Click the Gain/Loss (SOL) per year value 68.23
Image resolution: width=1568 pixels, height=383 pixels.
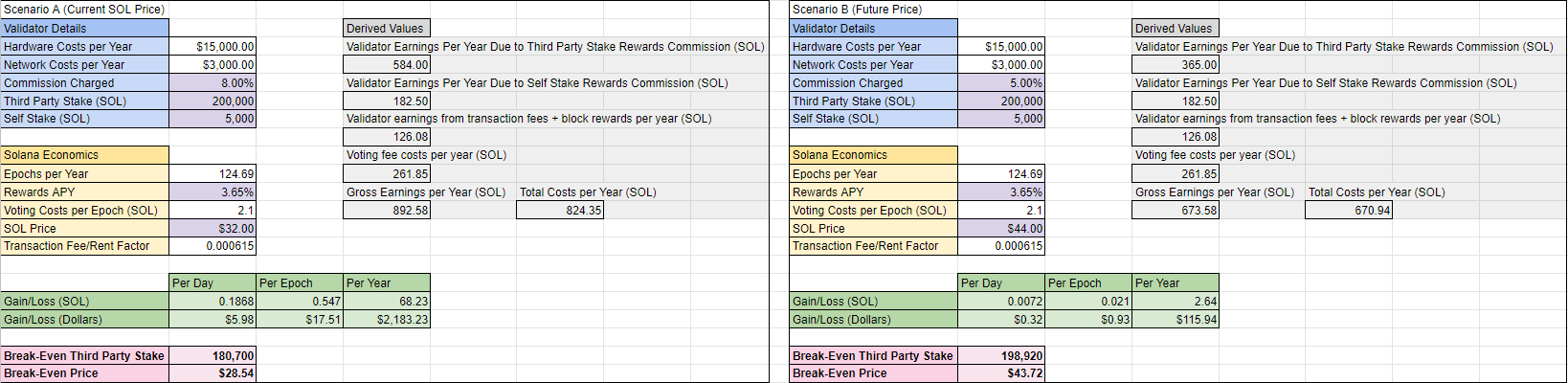[x=387, y=302]
